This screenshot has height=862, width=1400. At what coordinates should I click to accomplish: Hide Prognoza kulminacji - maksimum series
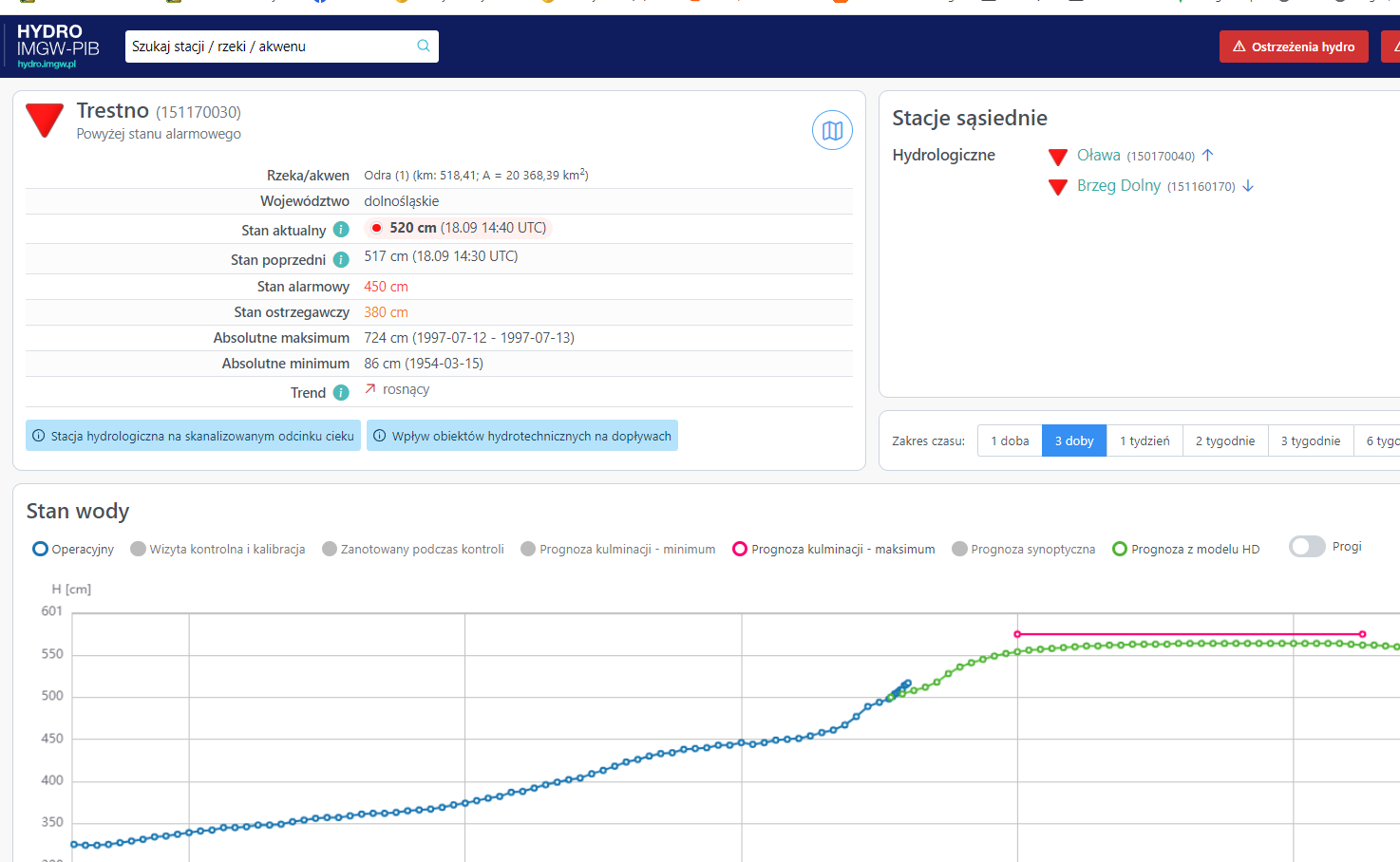[x=833, y=549]
